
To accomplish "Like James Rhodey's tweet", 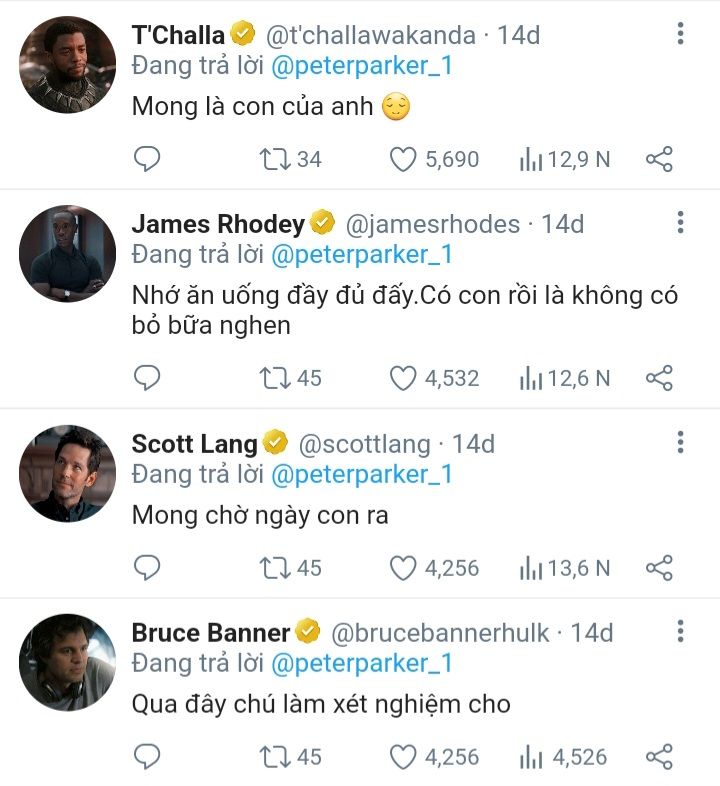I will 402,377.
